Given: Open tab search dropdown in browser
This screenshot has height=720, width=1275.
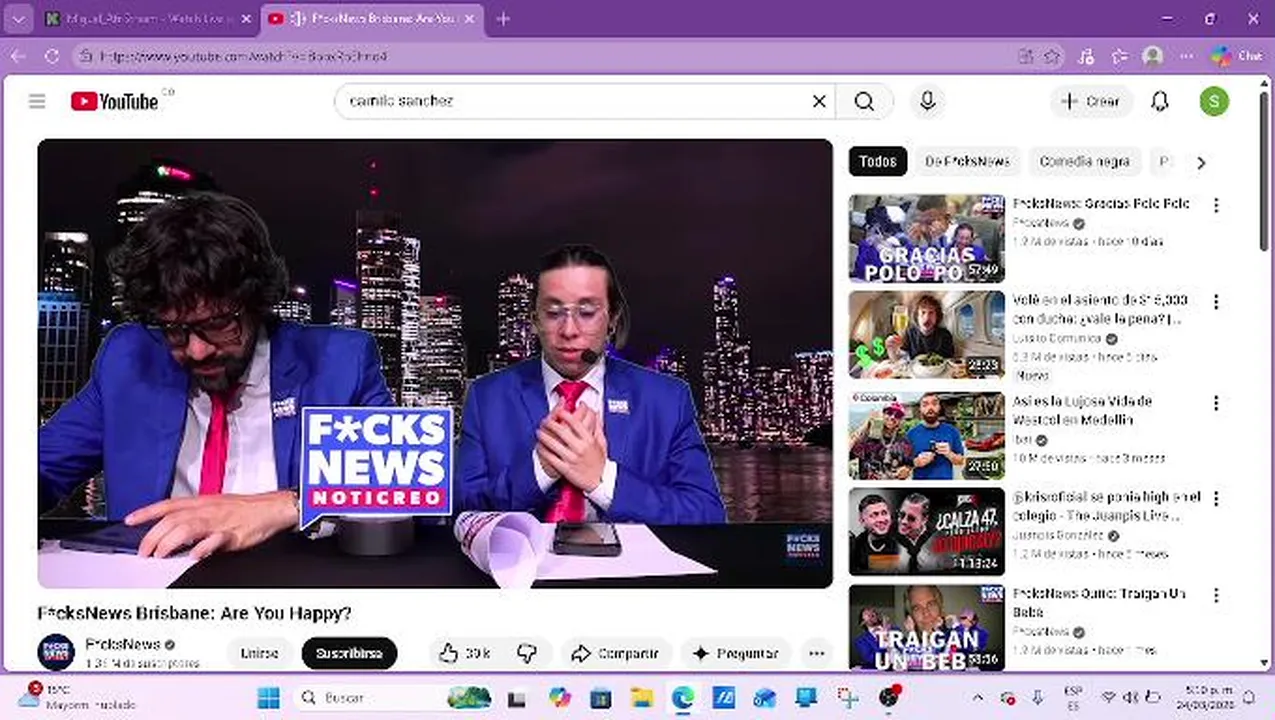Looking at the screenshot, I should tap(18, 18).
